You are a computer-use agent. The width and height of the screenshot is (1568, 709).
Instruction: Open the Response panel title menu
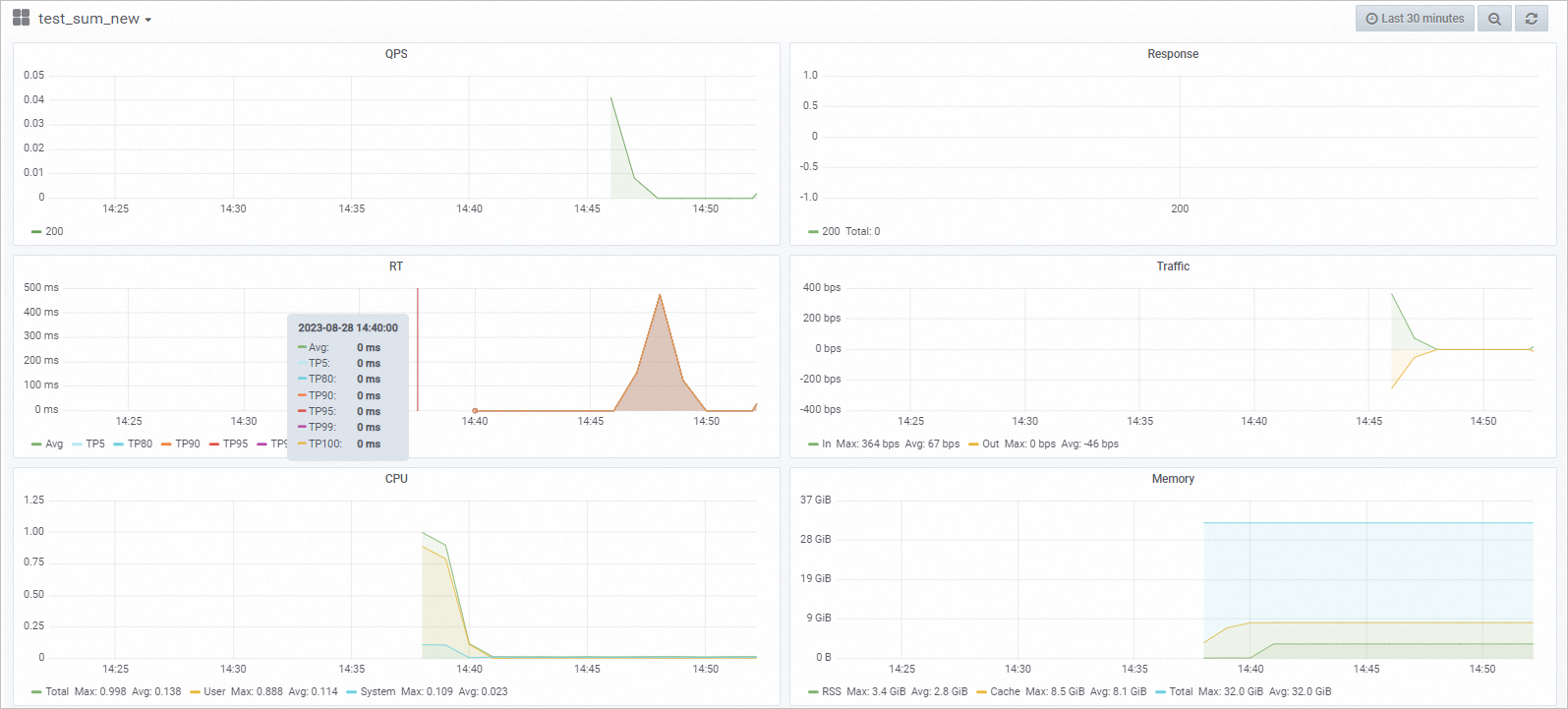1173,54
